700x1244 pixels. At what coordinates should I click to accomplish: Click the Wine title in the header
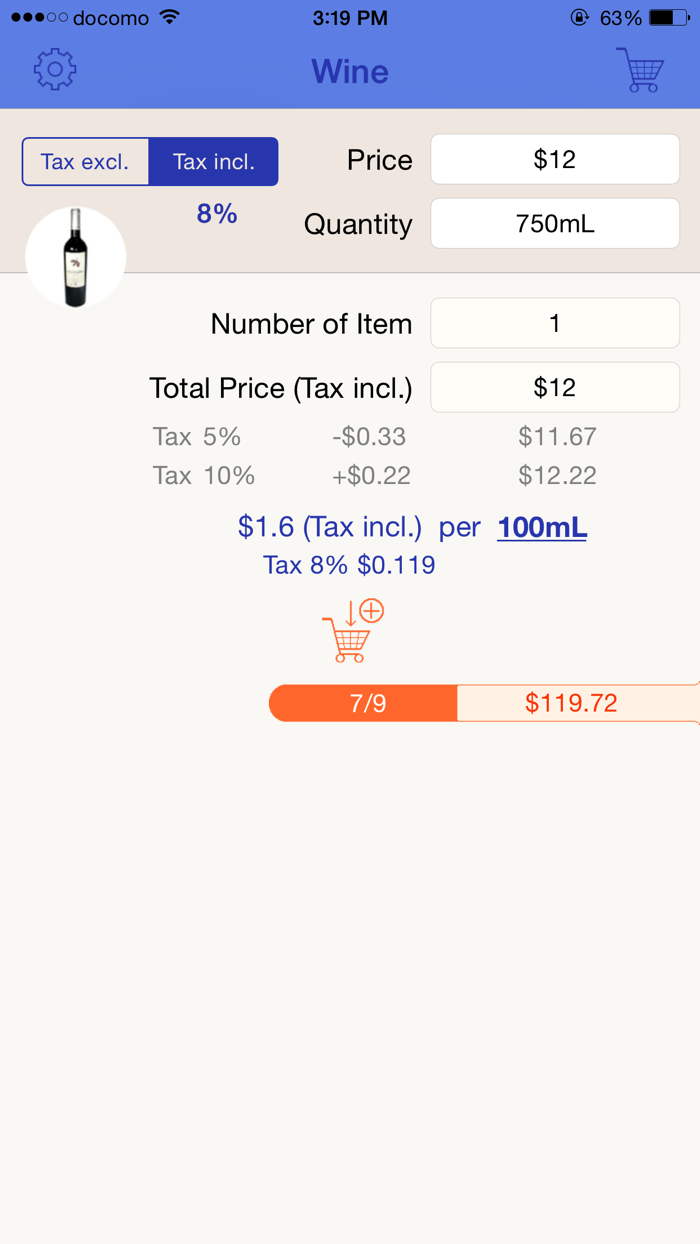(x=349, y=71)
